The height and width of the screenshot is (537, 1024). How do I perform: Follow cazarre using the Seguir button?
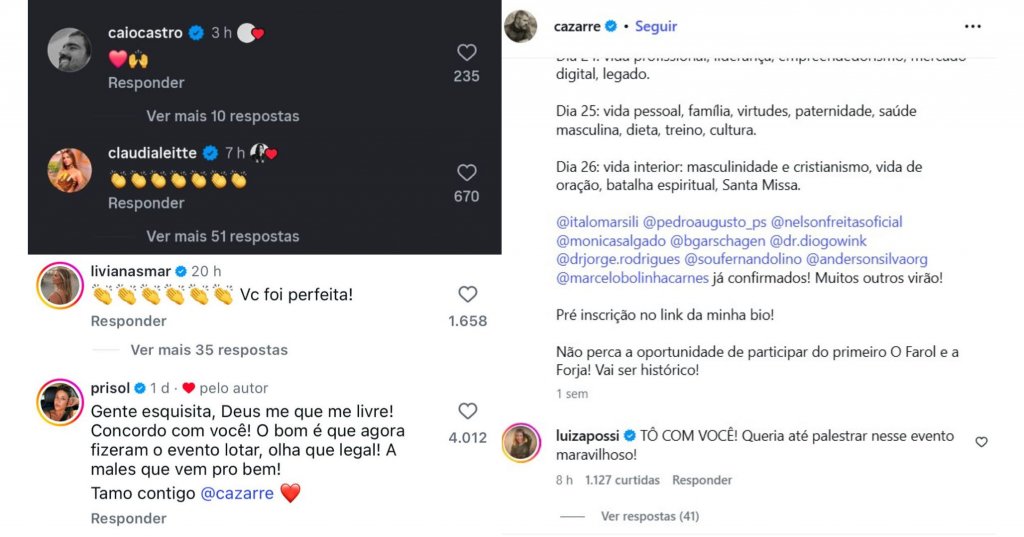point(656,27)
